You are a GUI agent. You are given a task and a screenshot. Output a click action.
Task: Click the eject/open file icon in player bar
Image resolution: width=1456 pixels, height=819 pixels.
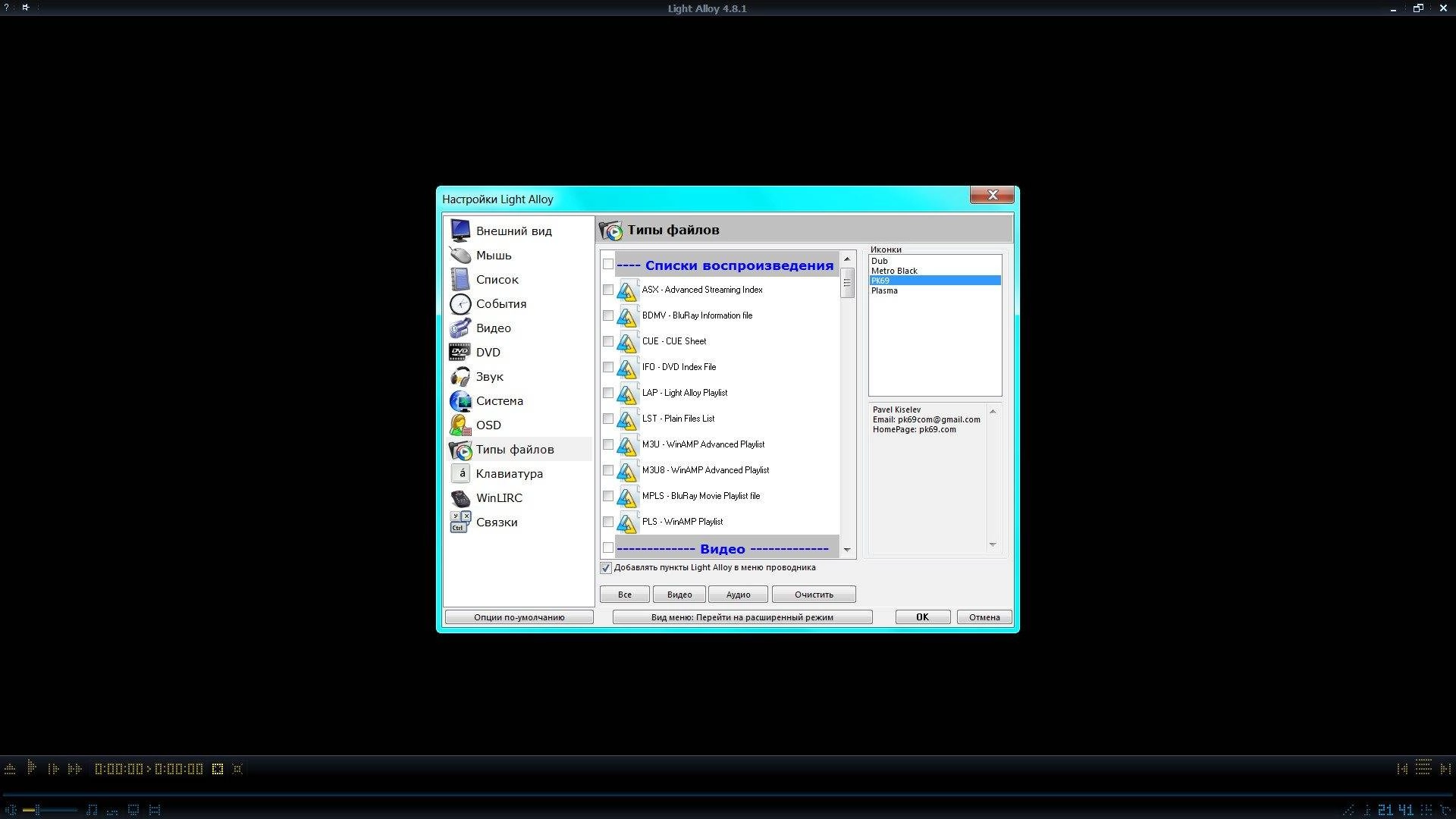click(10, 769)
